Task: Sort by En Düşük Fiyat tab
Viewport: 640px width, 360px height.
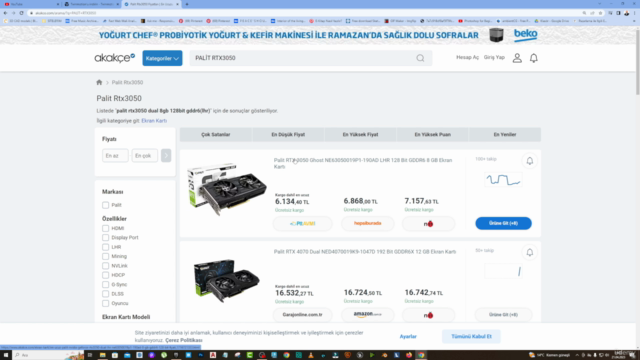Action: [288, 135]
